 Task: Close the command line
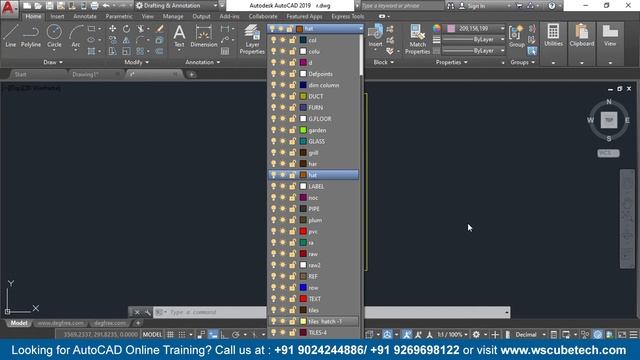pos(137,313)
